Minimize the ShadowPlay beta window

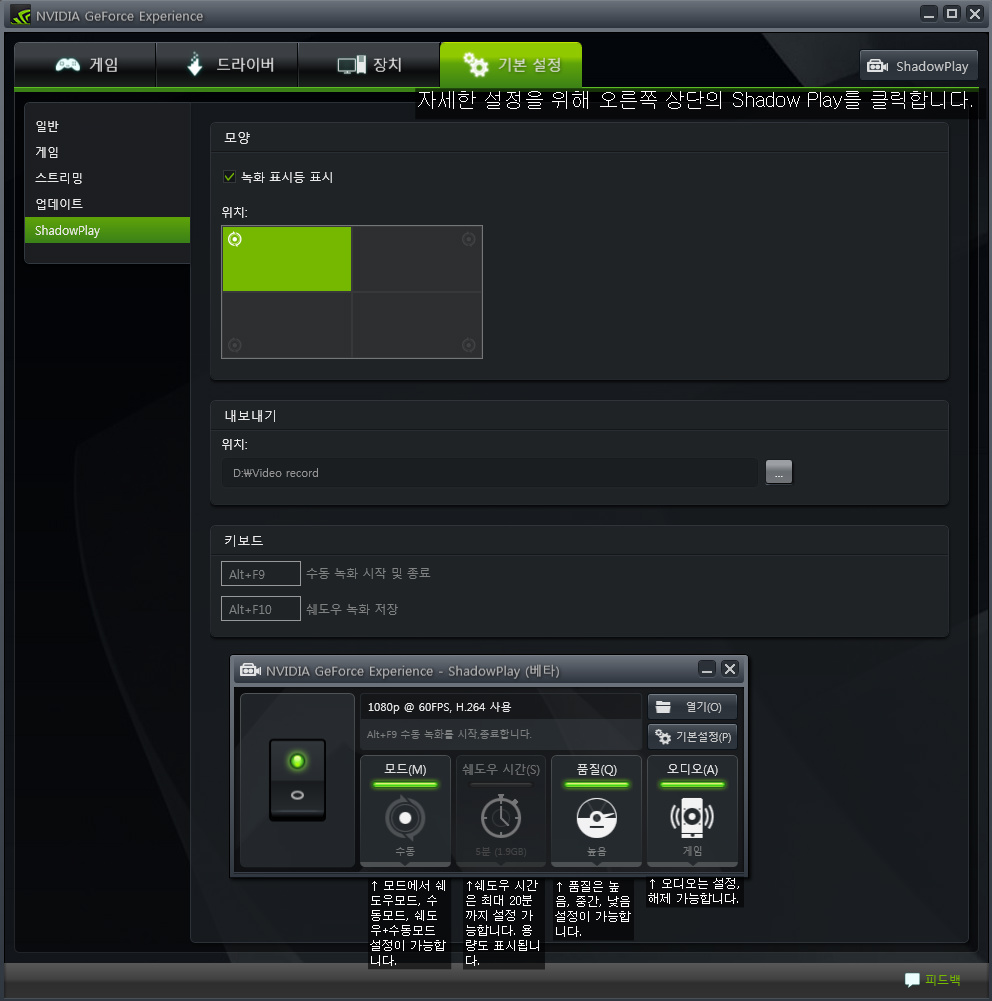pos(707,669)
